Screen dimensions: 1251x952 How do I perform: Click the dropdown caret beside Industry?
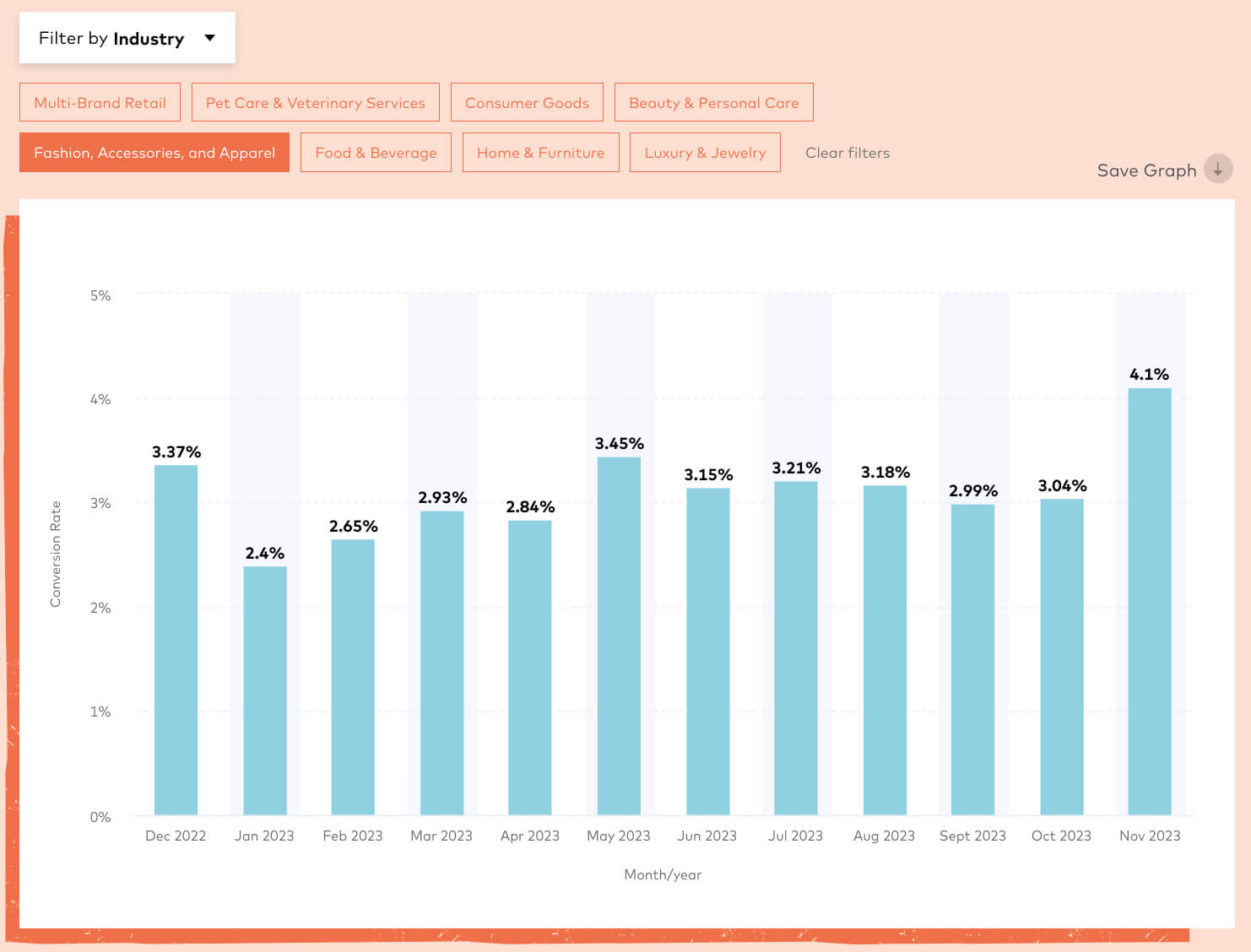coord(210,38)
